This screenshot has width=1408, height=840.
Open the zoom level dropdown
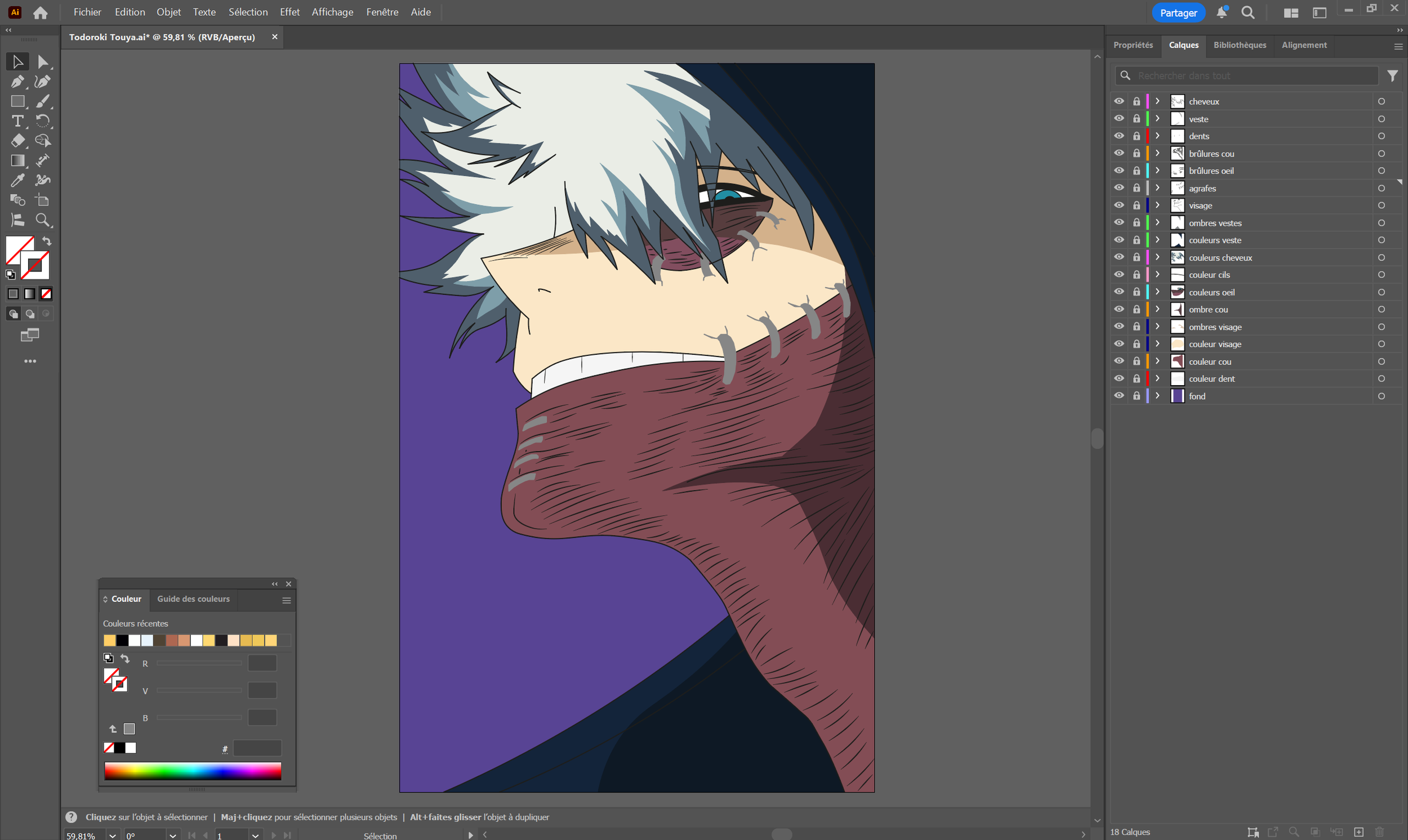(x=113, y=835)
